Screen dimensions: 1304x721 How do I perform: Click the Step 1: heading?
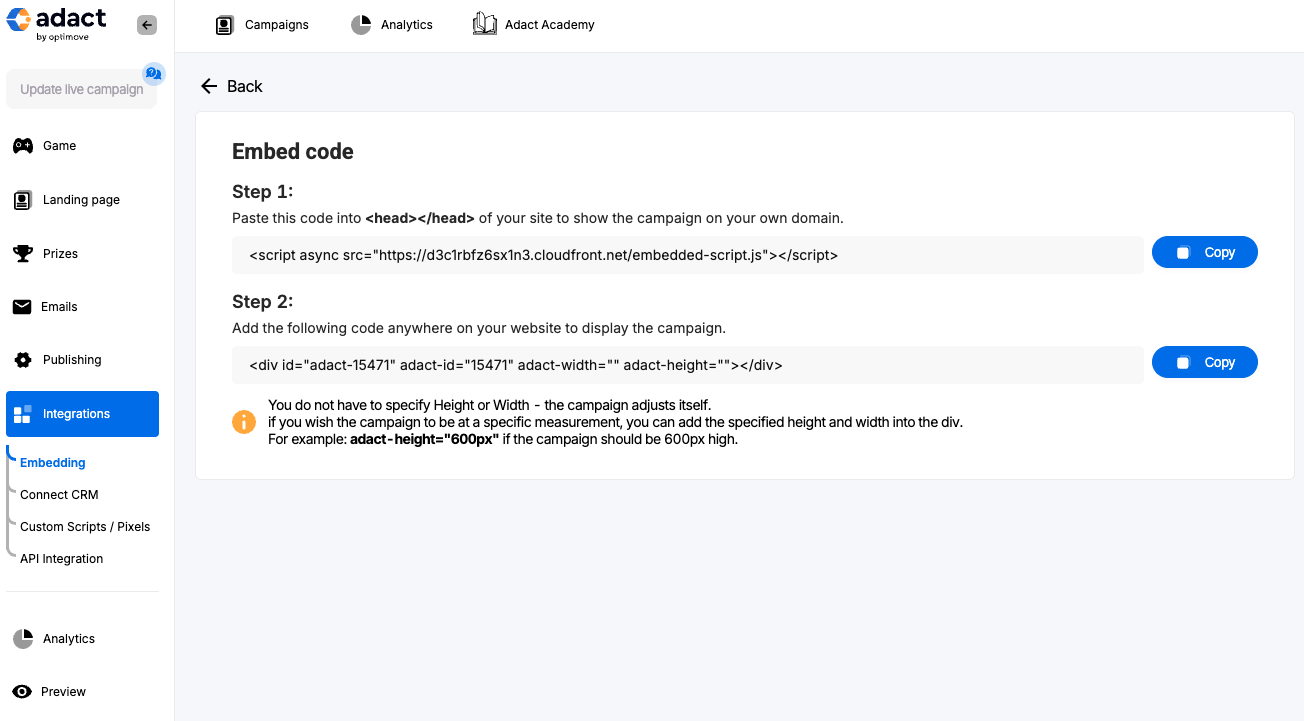(262, 192)
